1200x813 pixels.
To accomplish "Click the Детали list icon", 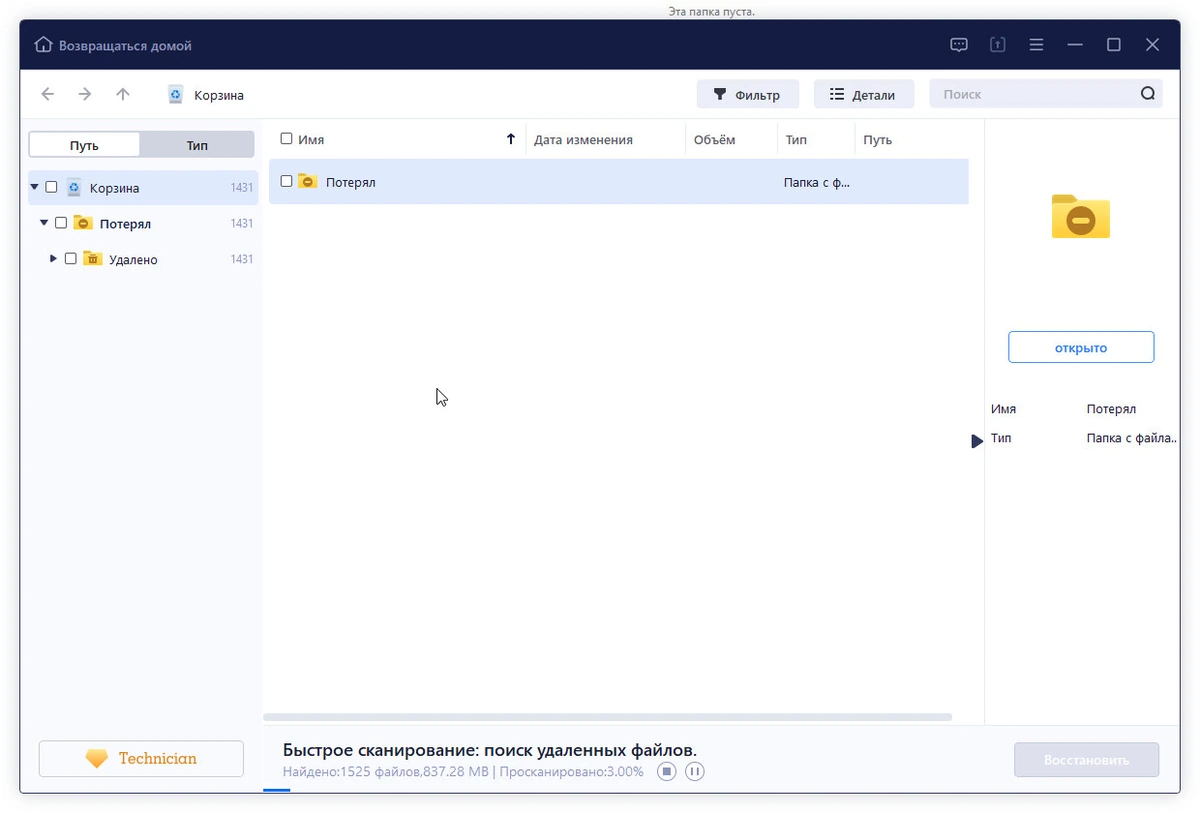I will click(837, 94).
